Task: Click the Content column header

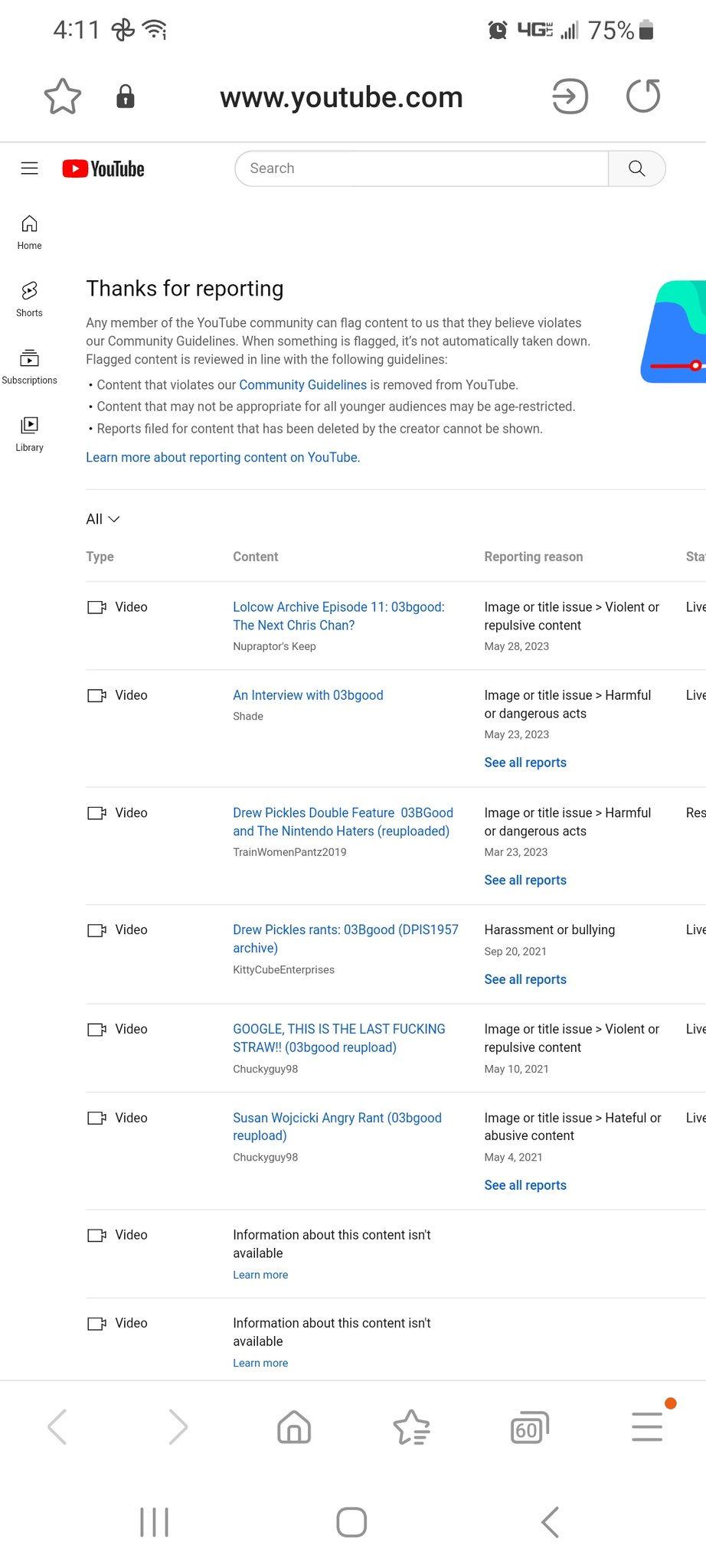Action: [x=256, y=557]
